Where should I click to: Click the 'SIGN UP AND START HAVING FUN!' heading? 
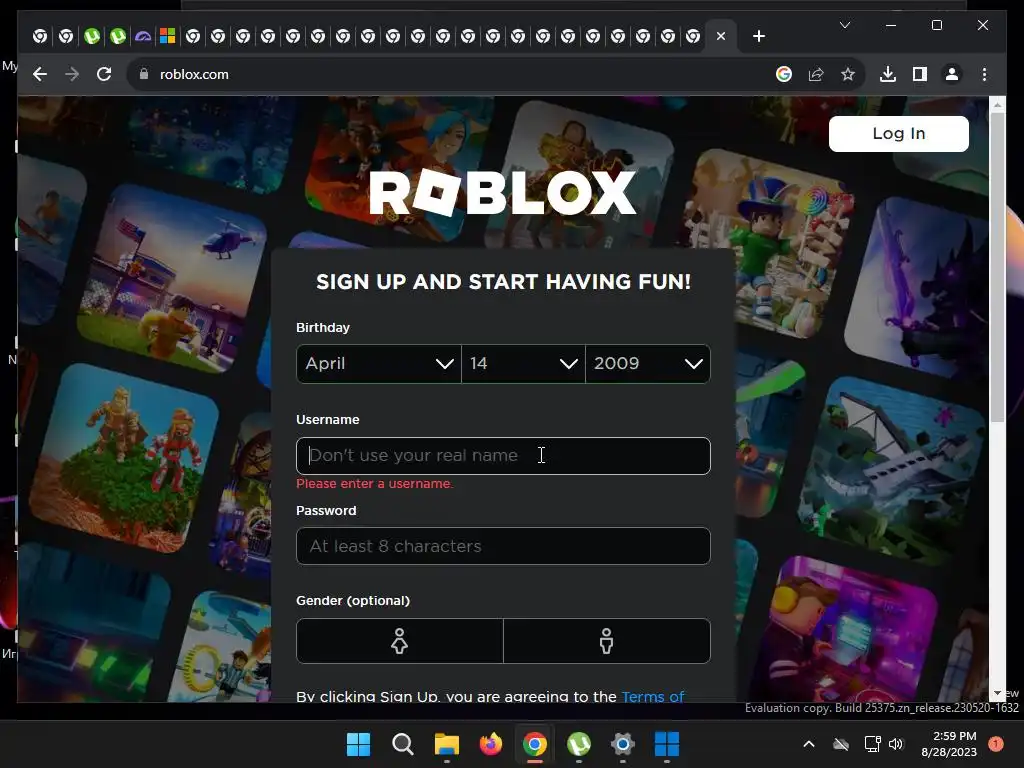coord(503,281)
